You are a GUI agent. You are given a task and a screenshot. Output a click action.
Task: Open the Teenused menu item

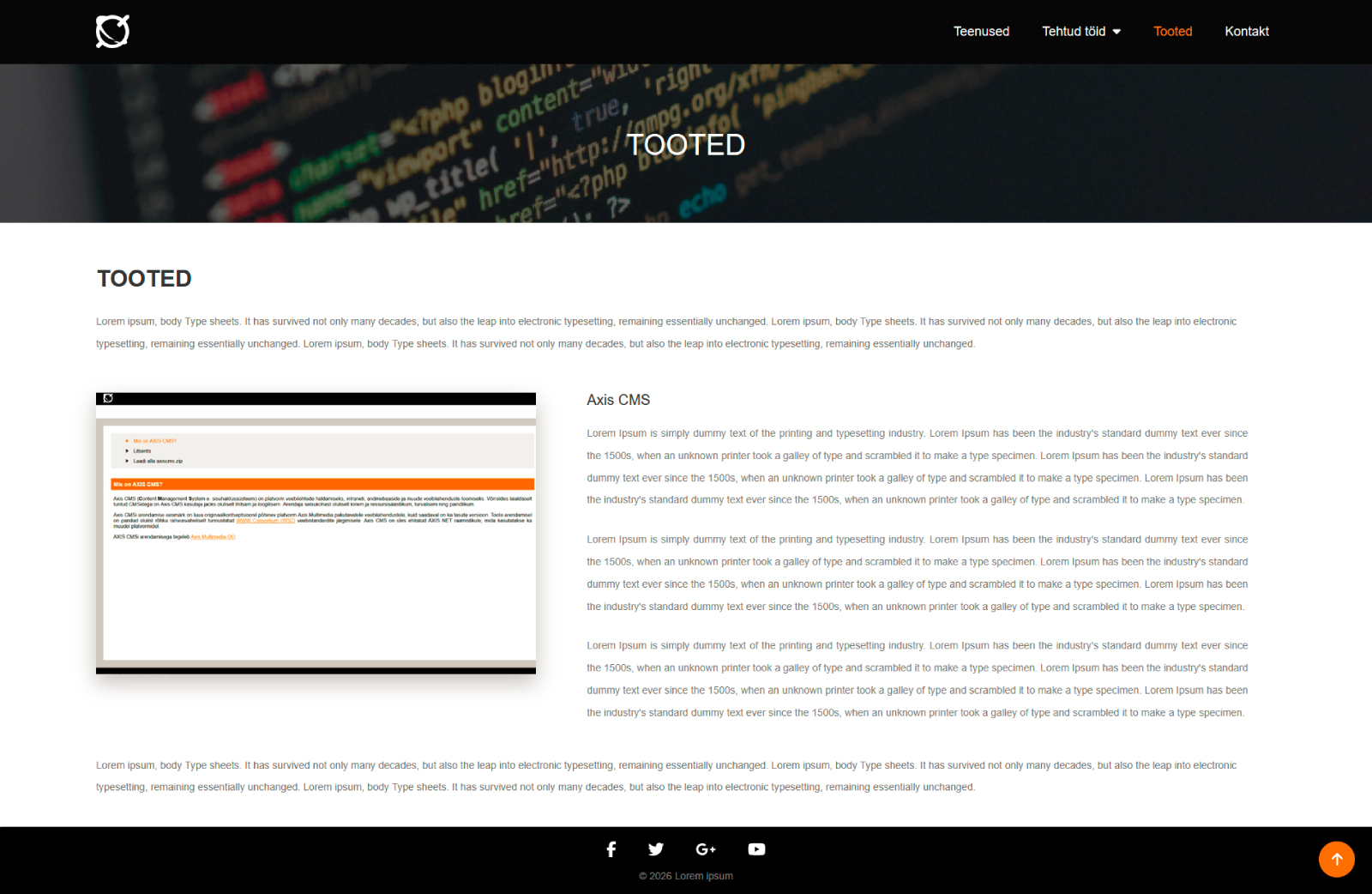[981, 32]
